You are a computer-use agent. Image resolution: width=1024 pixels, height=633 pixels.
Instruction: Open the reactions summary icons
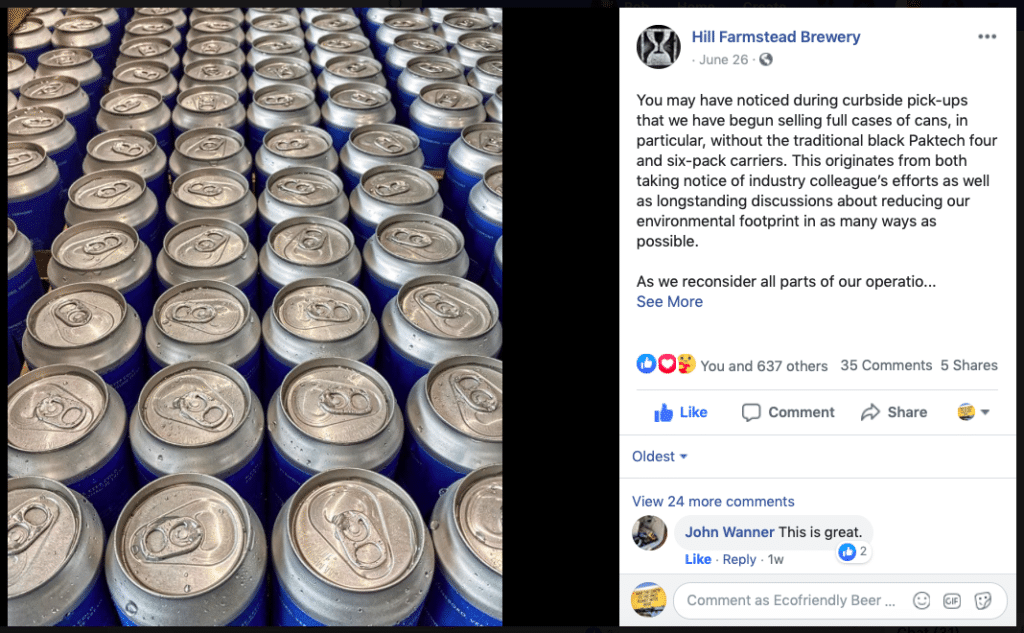pos(666,364)
